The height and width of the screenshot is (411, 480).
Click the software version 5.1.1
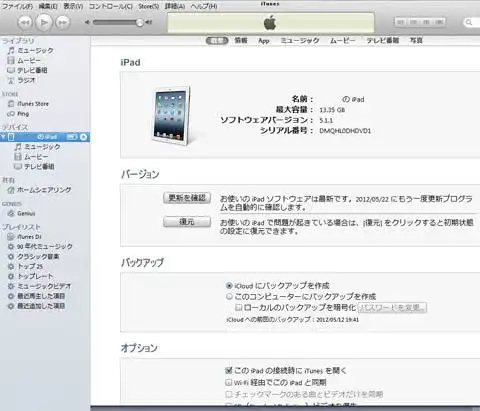(x=326, y=120)
